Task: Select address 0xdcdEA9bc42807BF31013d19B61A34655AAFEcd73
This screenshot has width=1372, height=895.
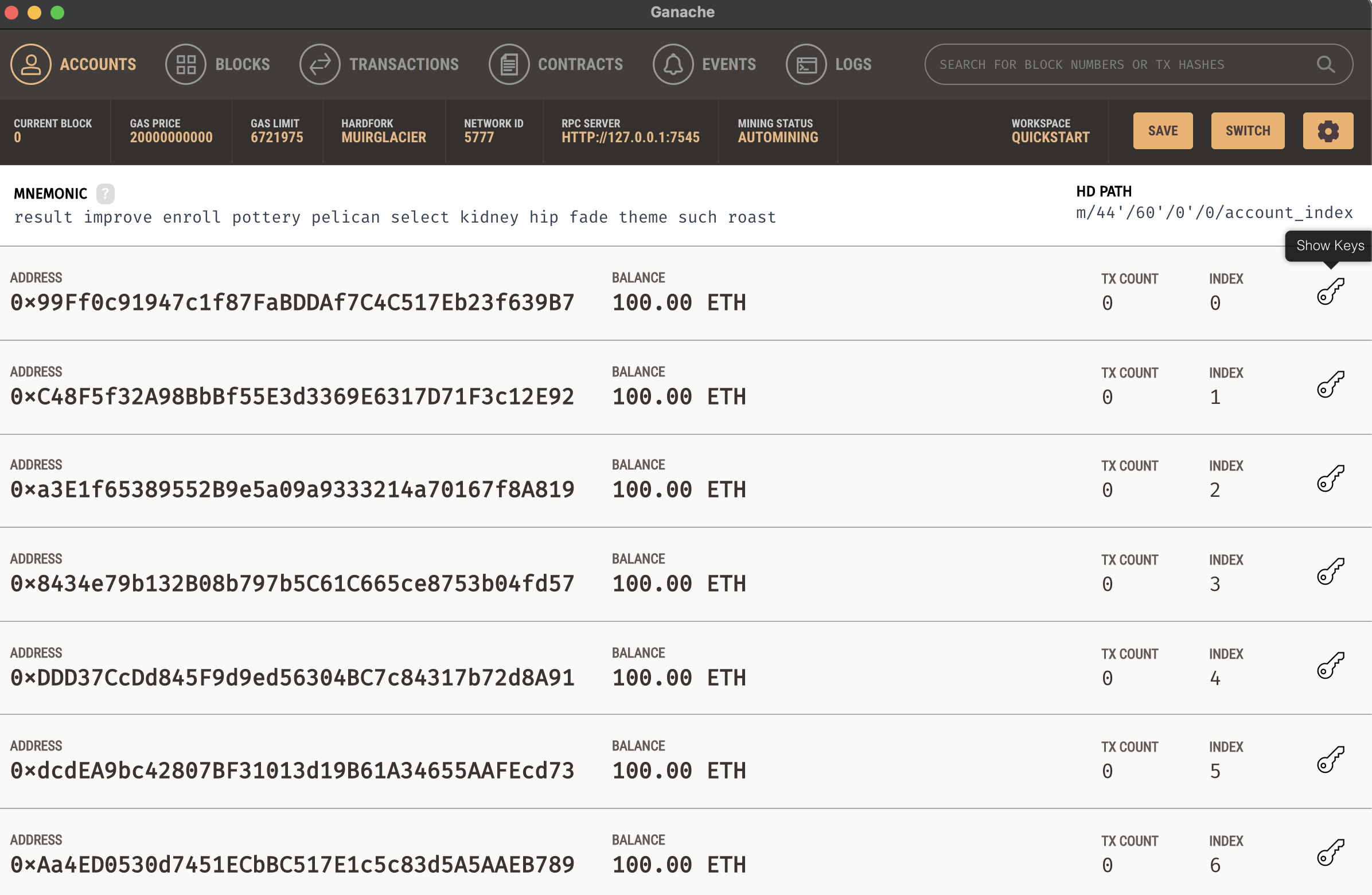Action: (293, 771)
